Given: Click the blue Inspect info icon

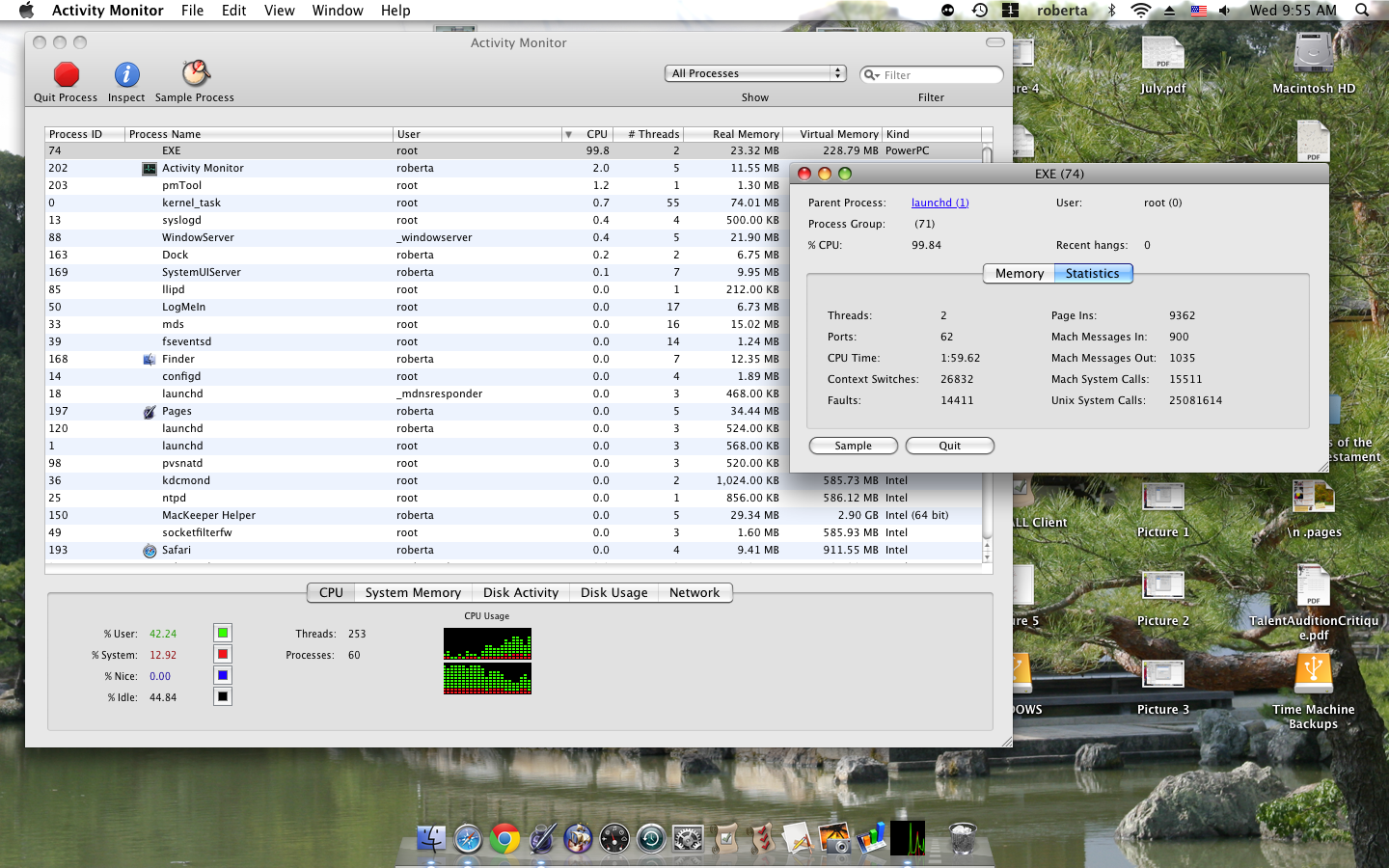Looking at the screenshot, I should pyautogui.click(x=126, y=74).
